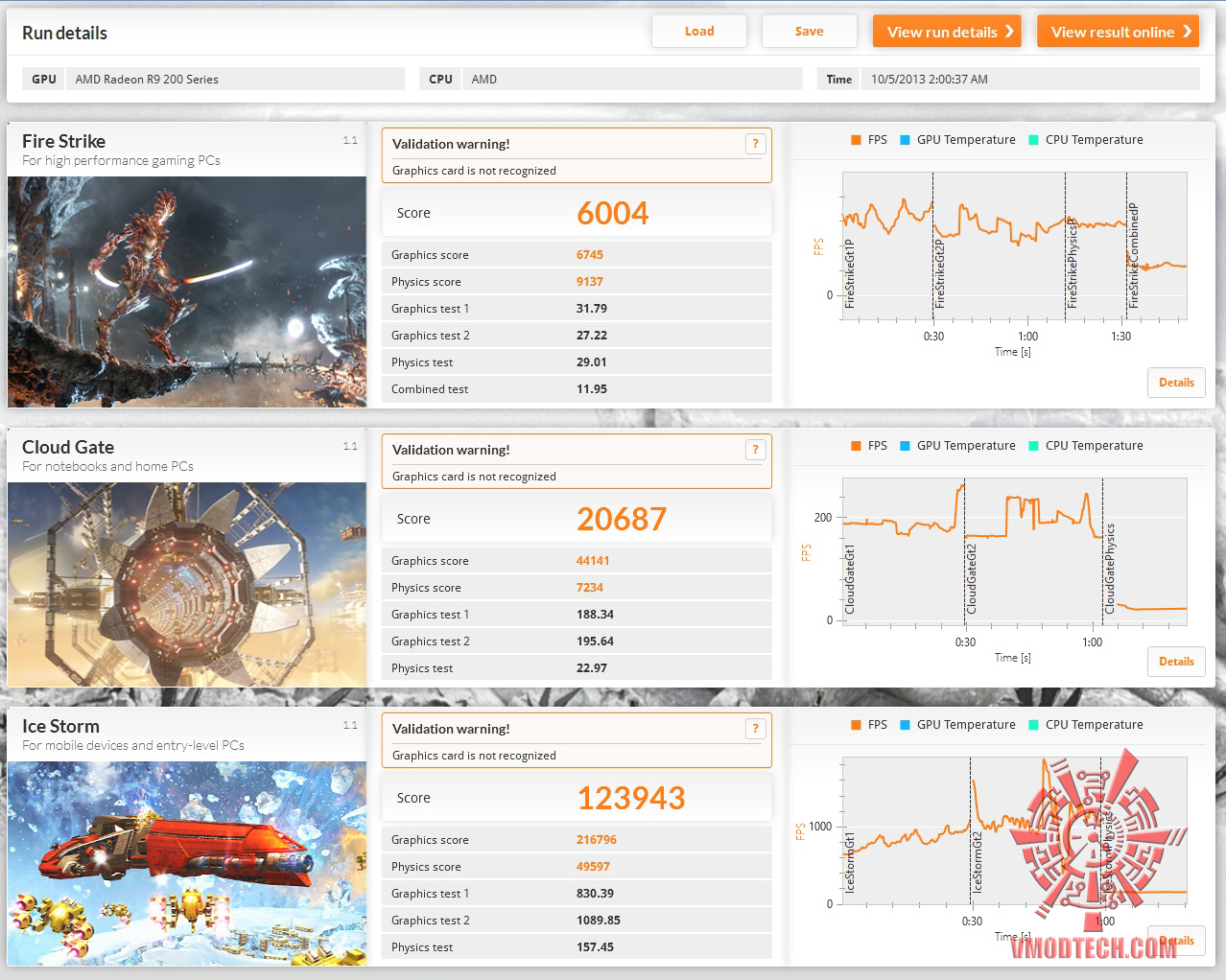Click Cloud Gate Graphics score 44141
The image size is (1226, 980).
pos(593,561)
